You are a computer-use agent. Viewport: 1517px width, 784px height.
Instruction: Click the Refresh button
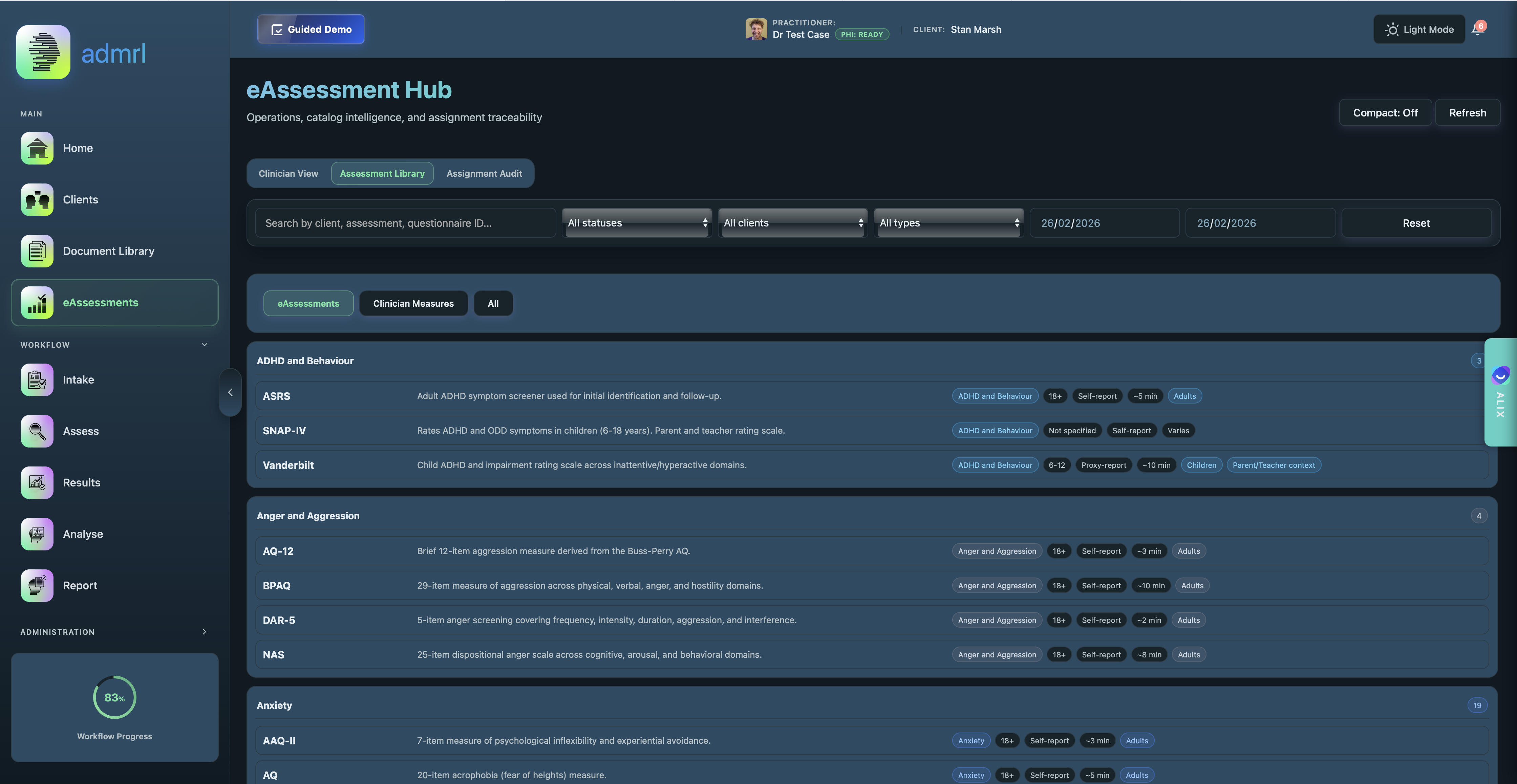click(x=1467, y=112)
